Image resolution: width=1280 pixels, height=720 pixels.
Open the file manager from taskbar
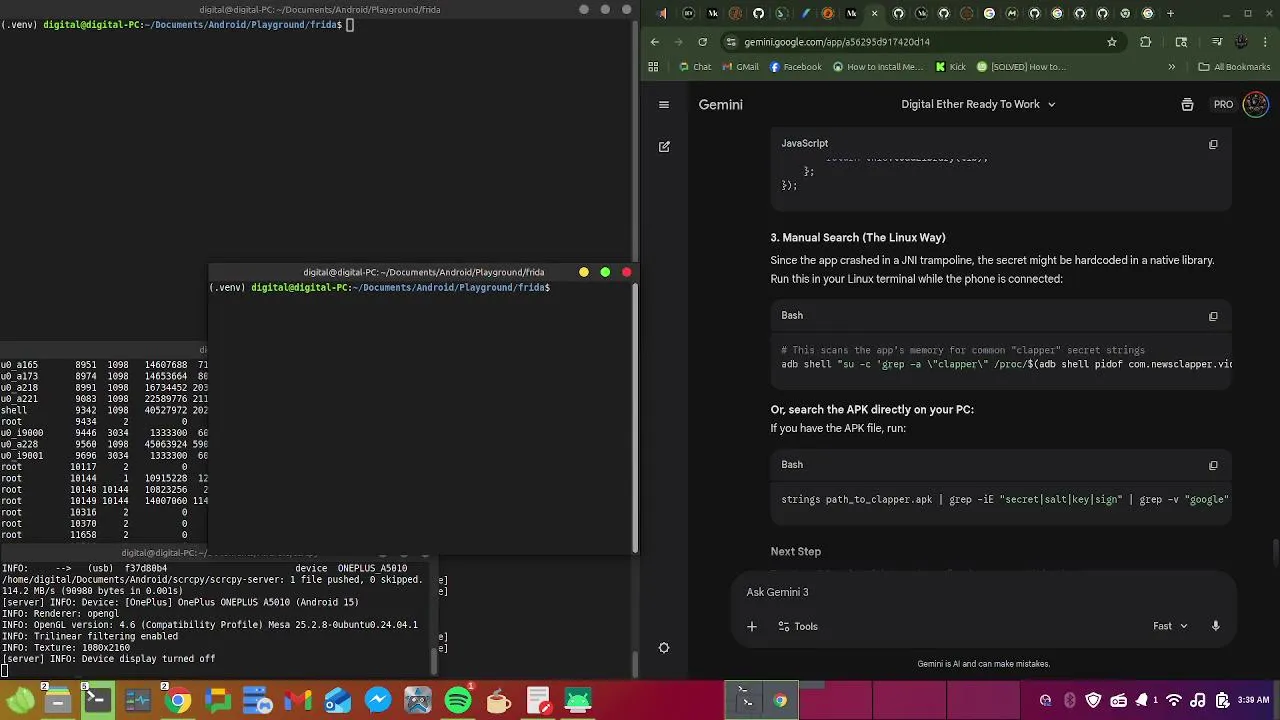pos(58,700)
